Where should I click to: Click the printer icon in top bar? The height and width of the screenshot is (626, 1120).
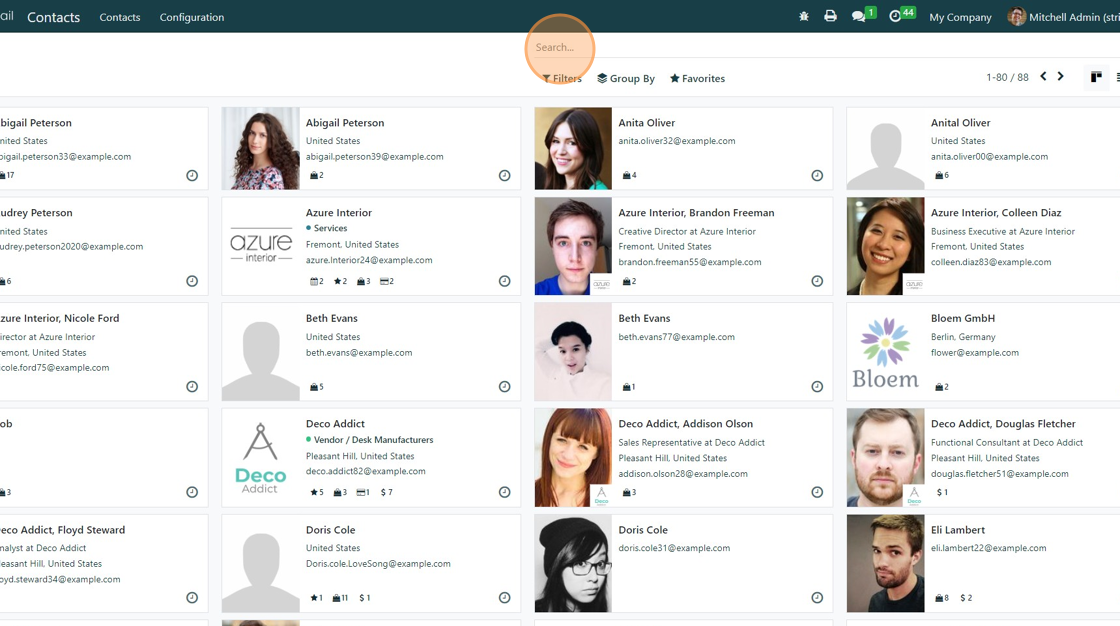click(x=830, y=16)
